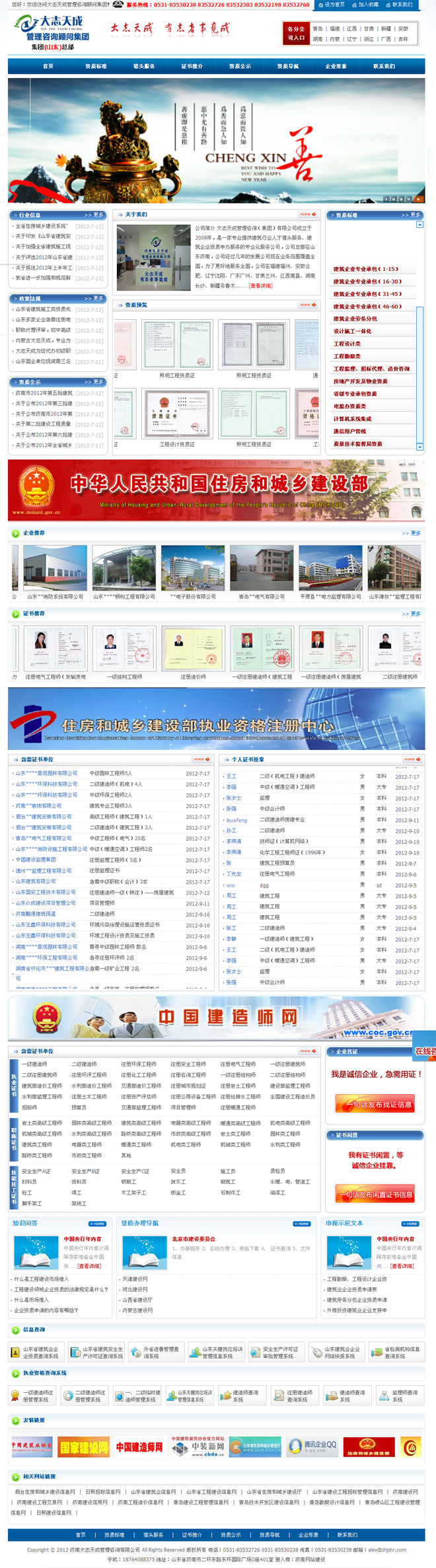Click 山东省建筑业企业资质查询系统 icon
This screenshot has height=1568, width=436.
[x=15, y=1353]
